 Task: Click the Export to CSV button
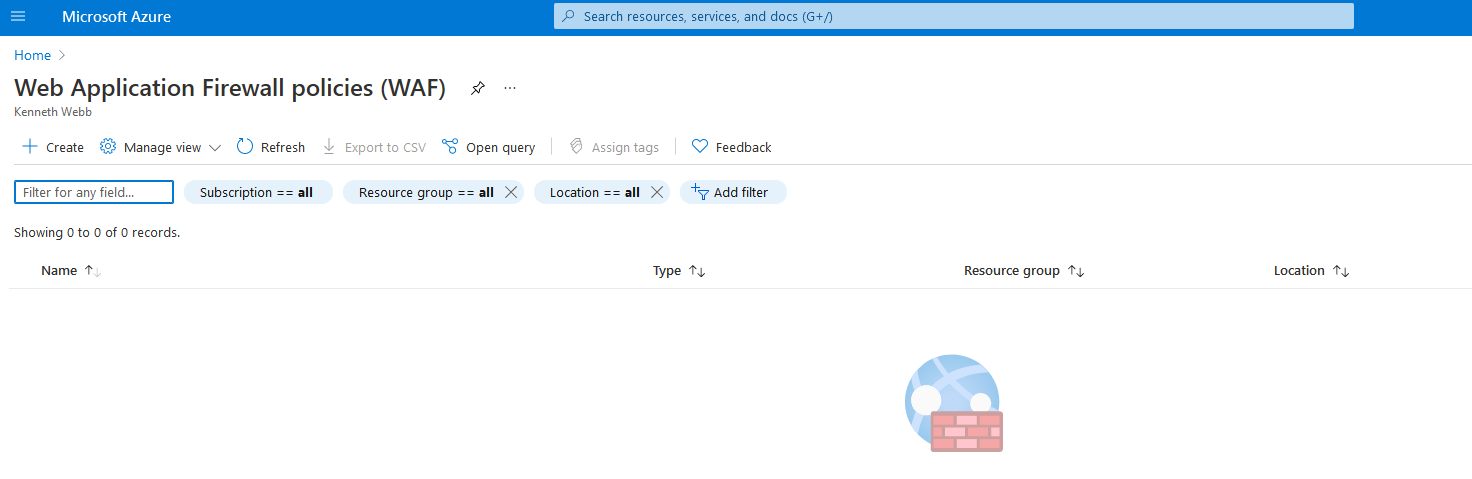click(x=374, y=147)
